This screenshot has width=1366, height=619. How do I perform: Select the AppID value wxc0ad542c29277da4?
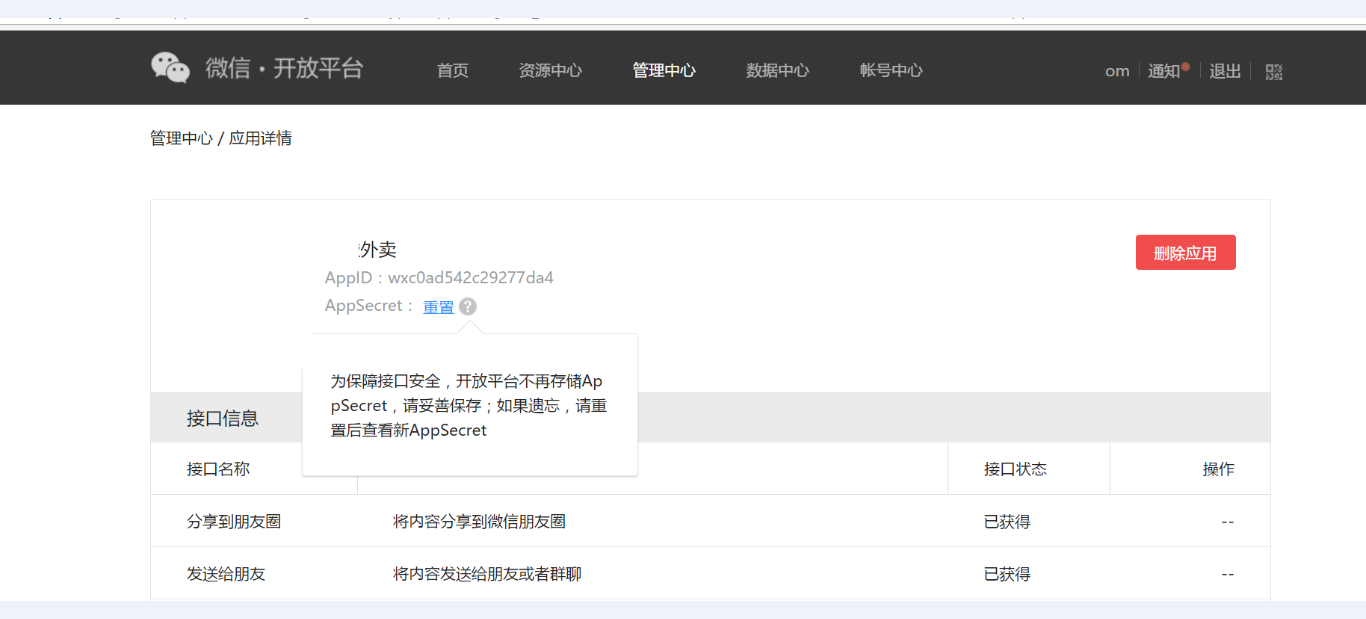(x=471, y=277)
